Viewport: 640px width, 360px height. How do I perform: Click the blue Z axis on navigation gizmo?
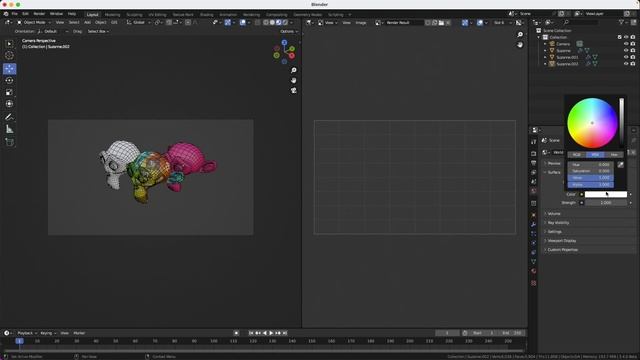[284, 42]
